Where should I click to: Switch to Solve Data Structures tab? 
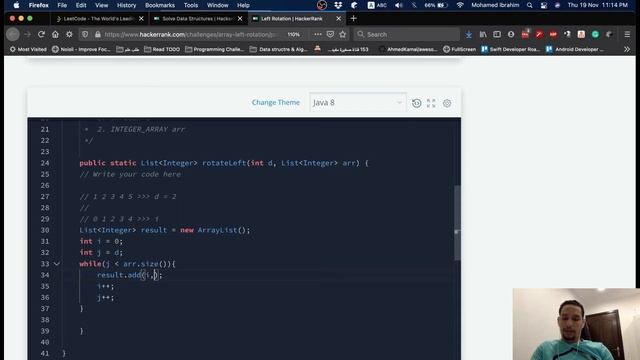pos(198,19)
